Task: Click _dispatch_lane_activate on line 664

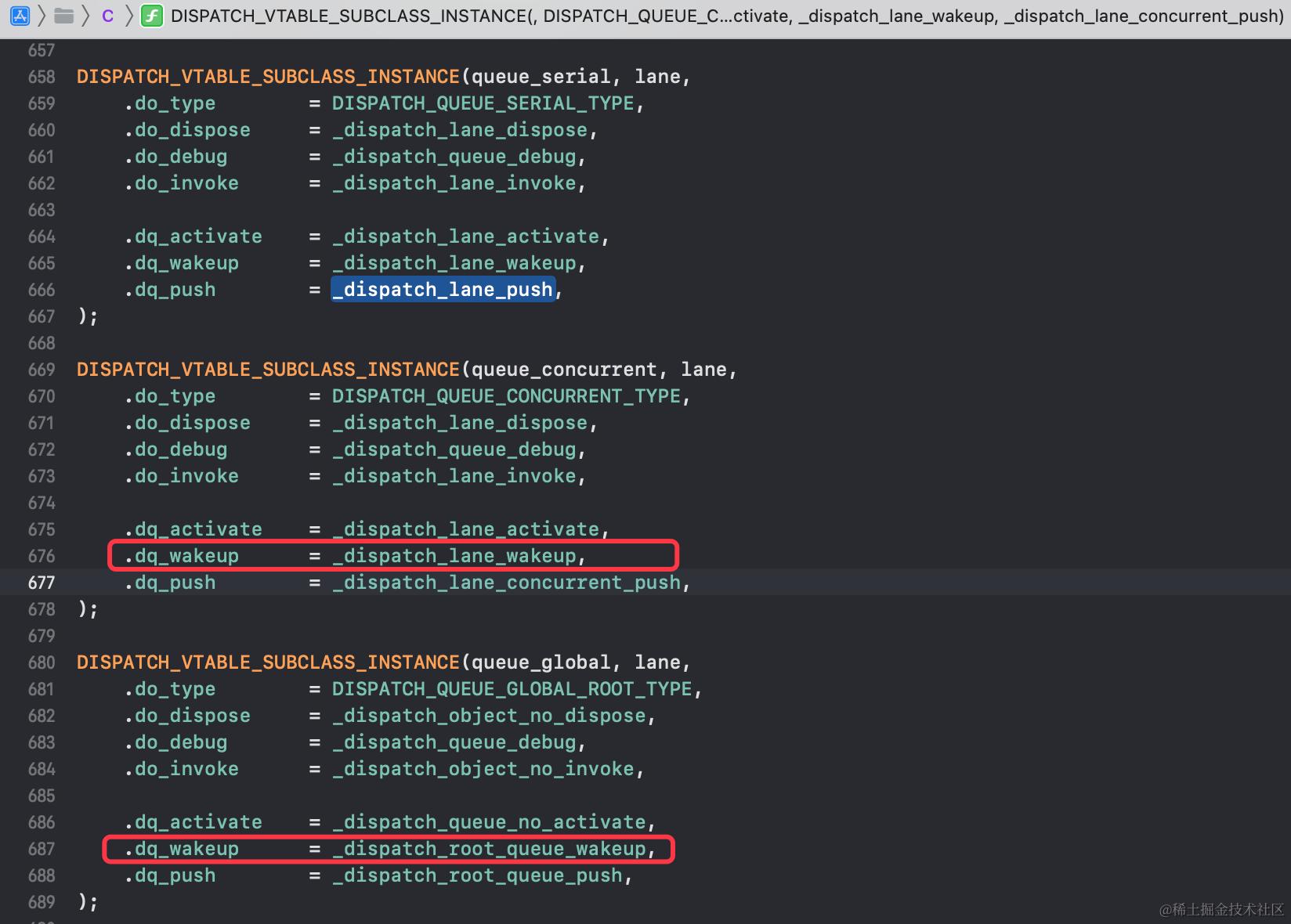Action: [465, 236]
